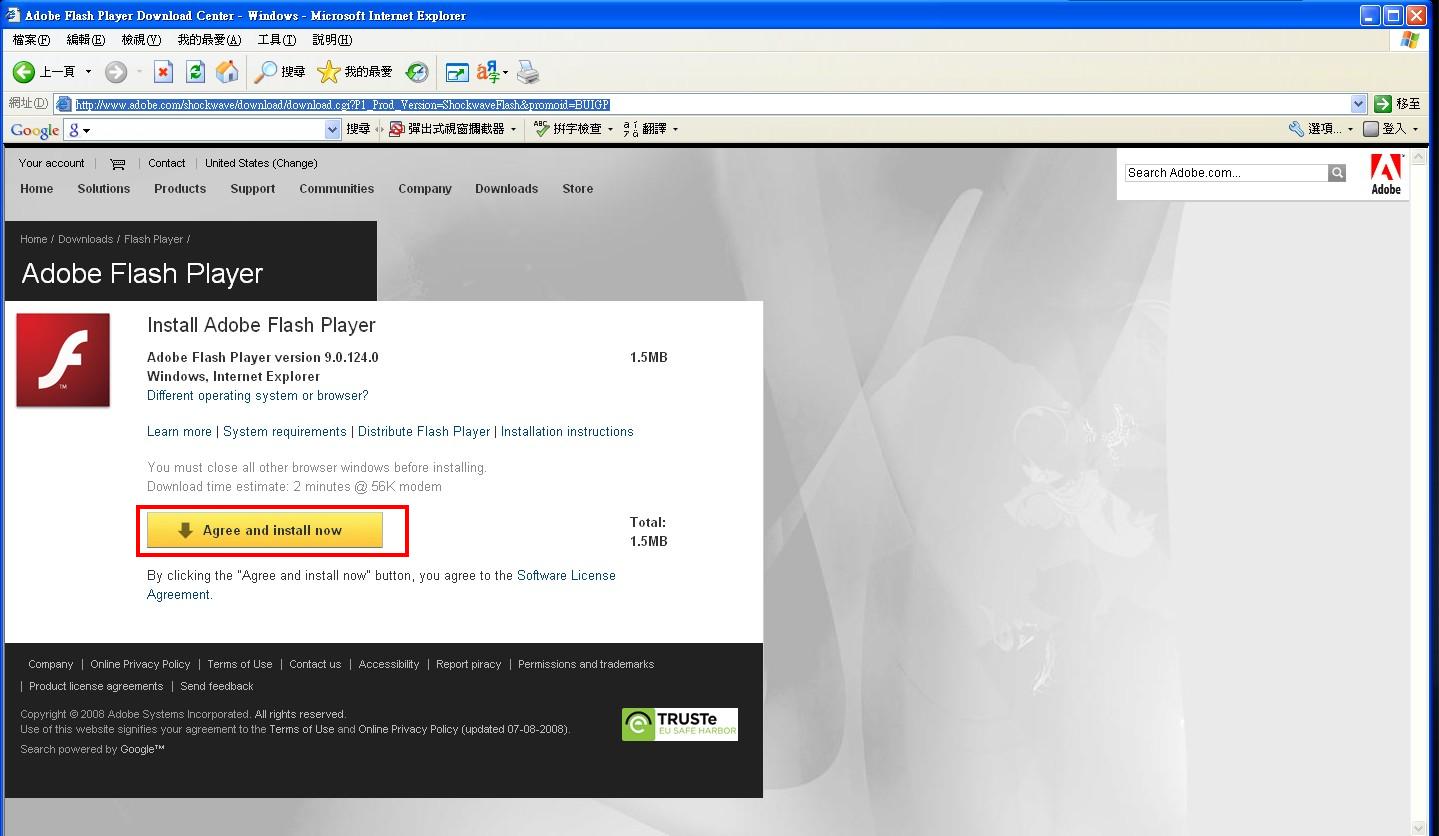
Task: Click the full screen window toolbar icon
Action: click(x=457, y=72)
